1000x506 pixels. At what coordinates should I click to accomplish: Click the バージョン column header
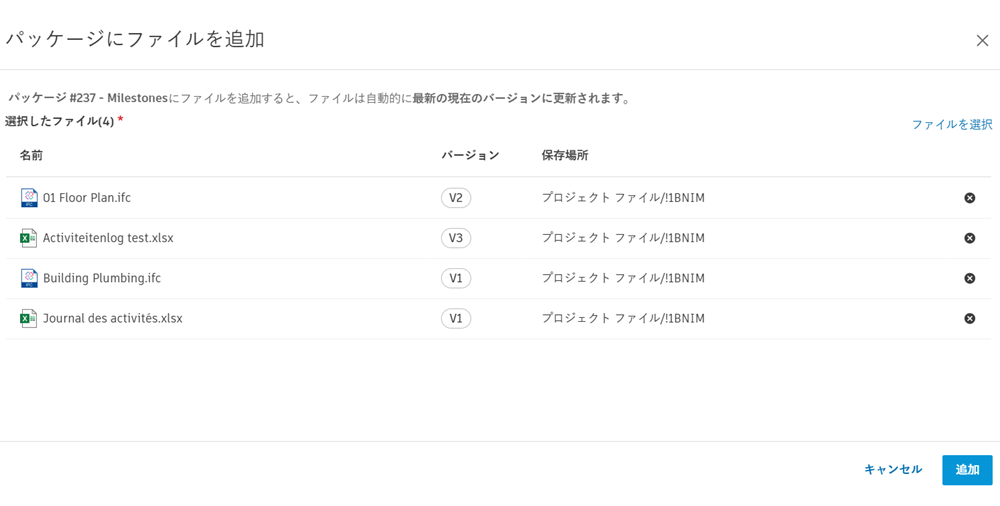[470, 155]
